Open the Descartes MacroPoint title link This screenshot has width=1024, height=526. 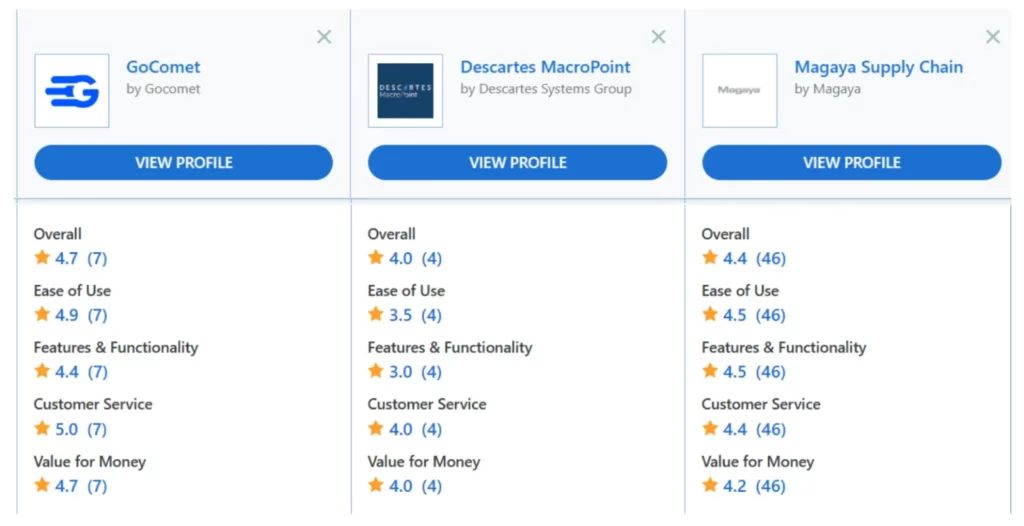point(545,67)
